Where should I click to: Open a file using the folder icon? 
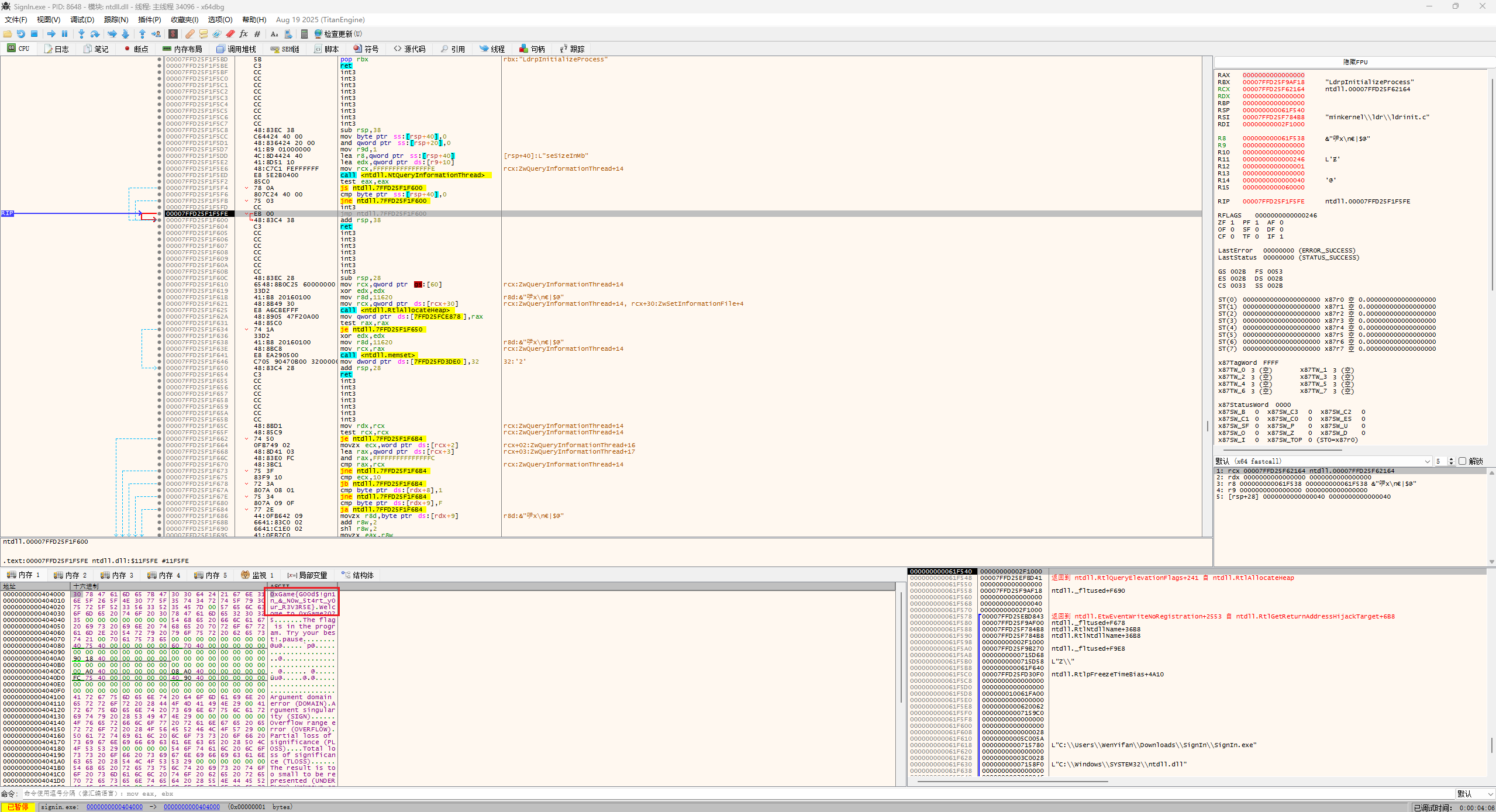coord(8,33)
